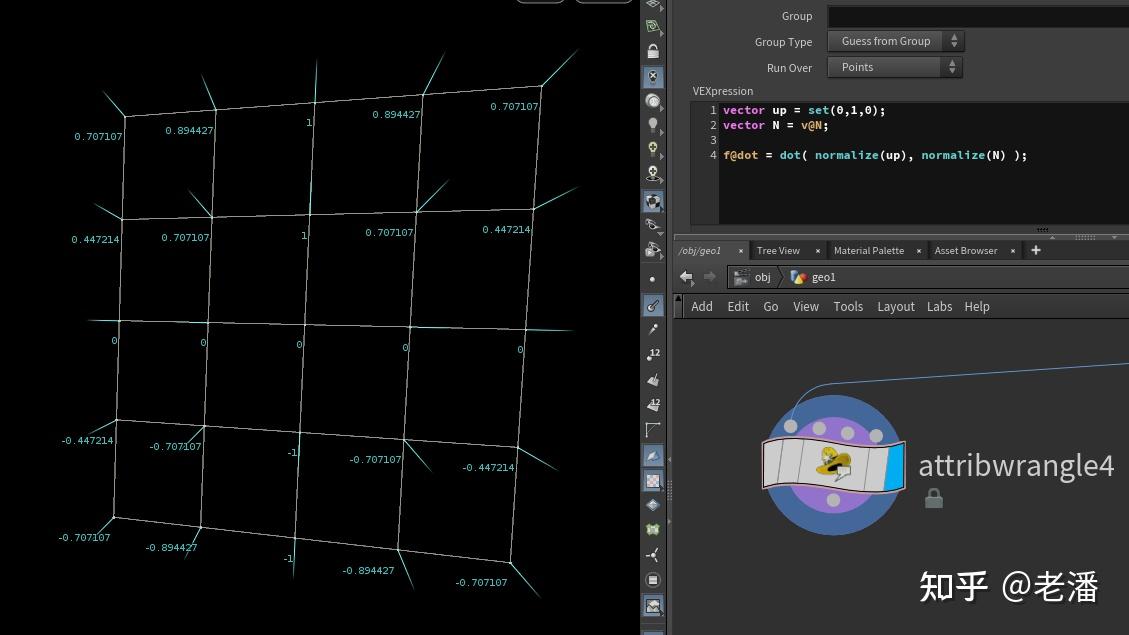Toggle the attribwrangle4 node display flag
The height and width of the screenshot is (635, 1129).
(894, 467)
